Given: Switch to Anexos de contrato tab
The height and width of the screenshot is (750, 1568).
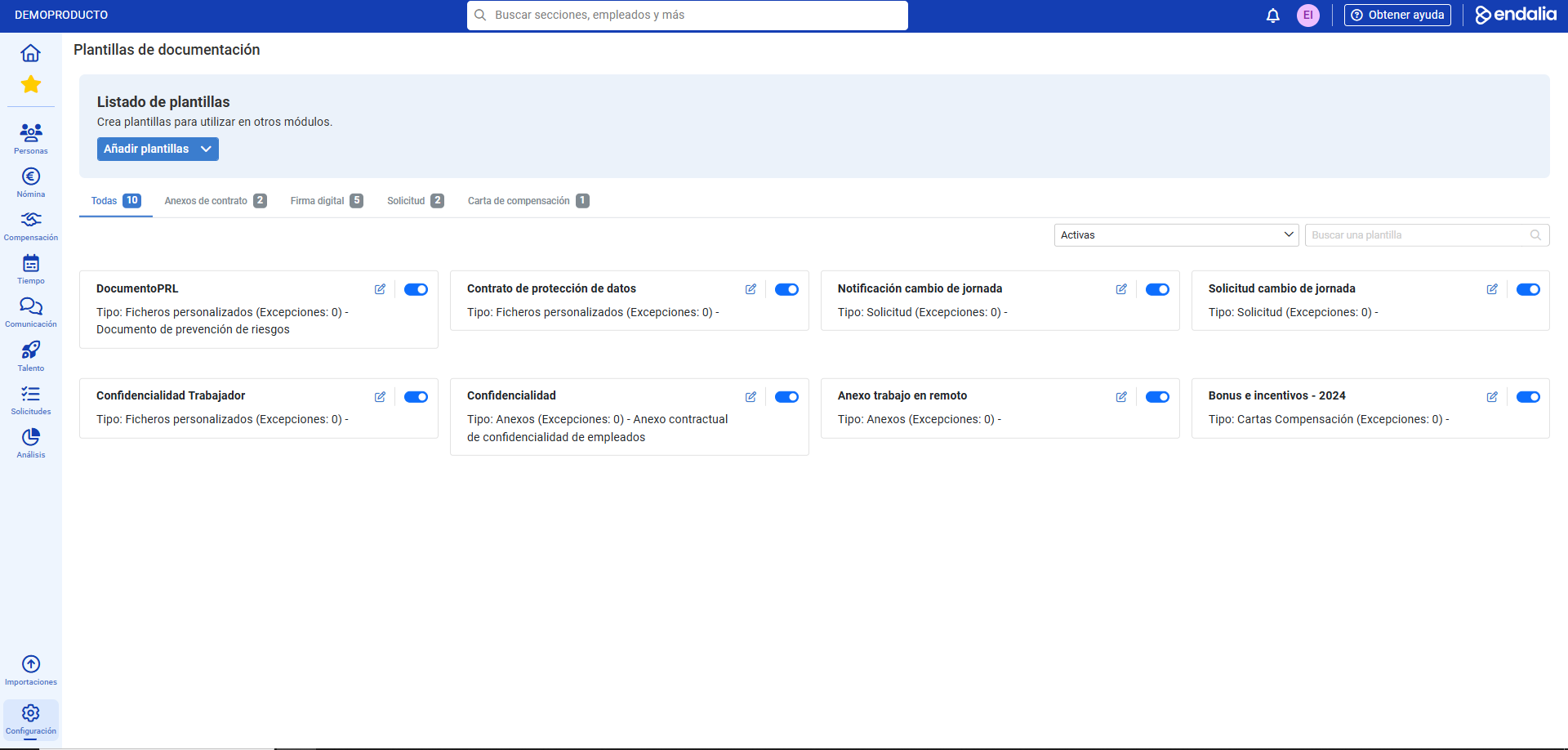Looking at the screenshot, I should [x=216, y=201].
